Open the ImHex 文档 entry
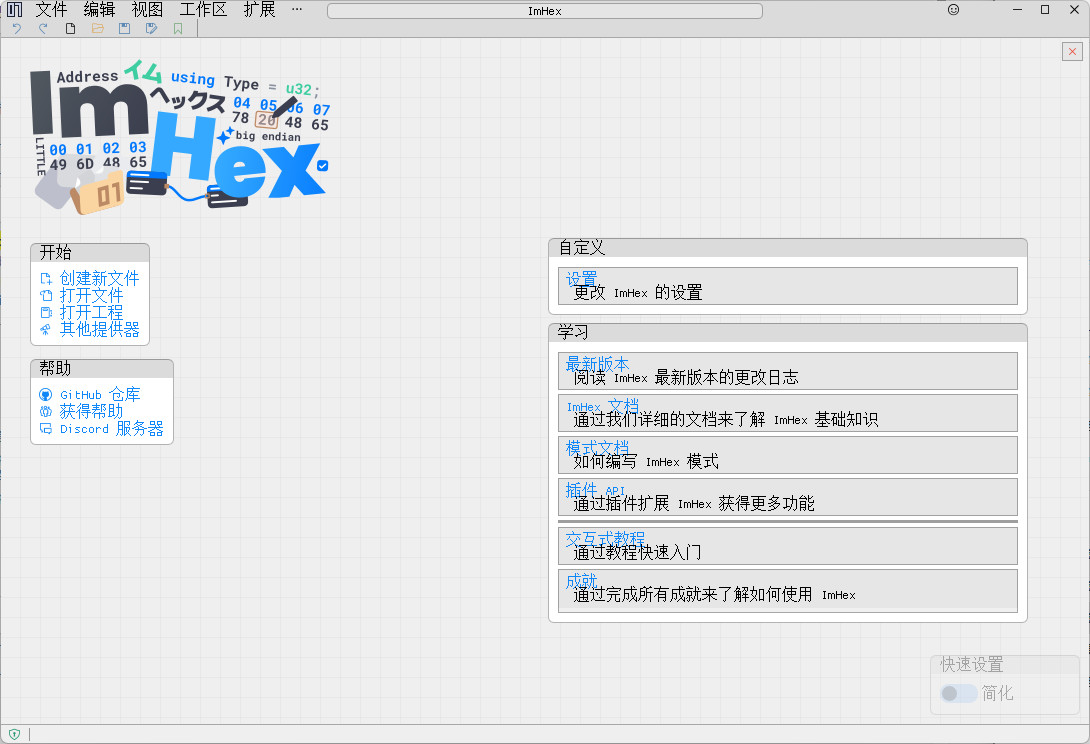 (788, 413)
